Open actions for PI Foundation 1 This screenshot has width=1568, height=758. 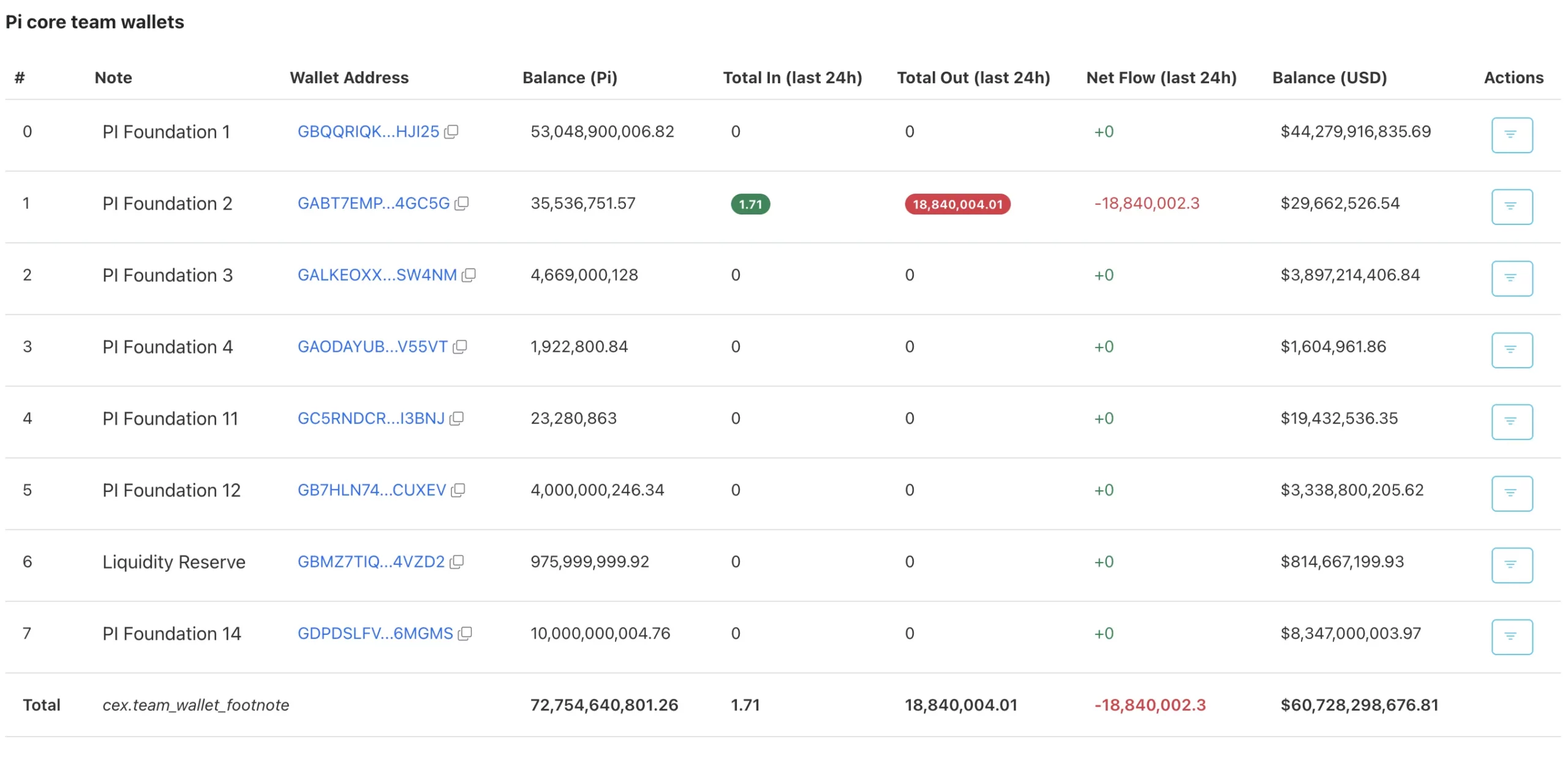tap(1511, 134)
